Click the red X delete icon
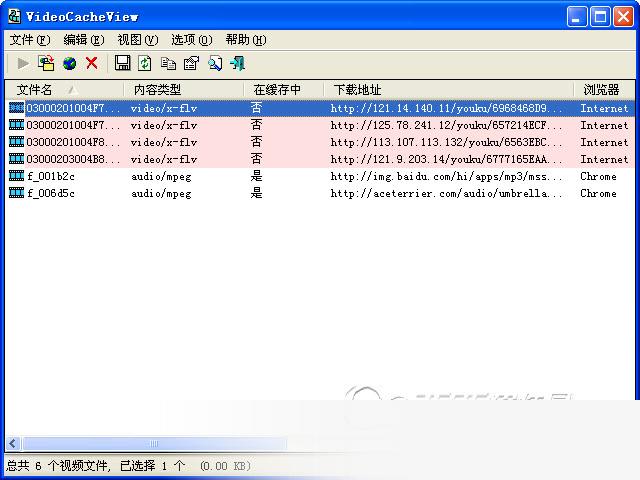 pyautogui.click(x=92, y=63)
